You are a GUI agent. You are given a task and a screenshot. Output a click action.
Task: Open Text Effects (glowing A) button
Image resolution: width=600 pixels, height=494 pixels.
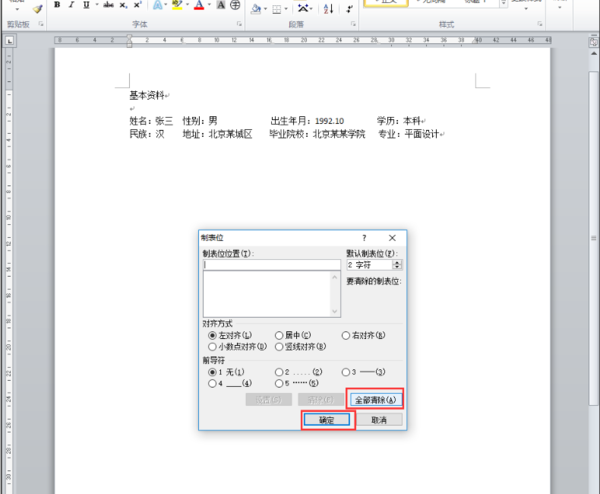(157, 5)
